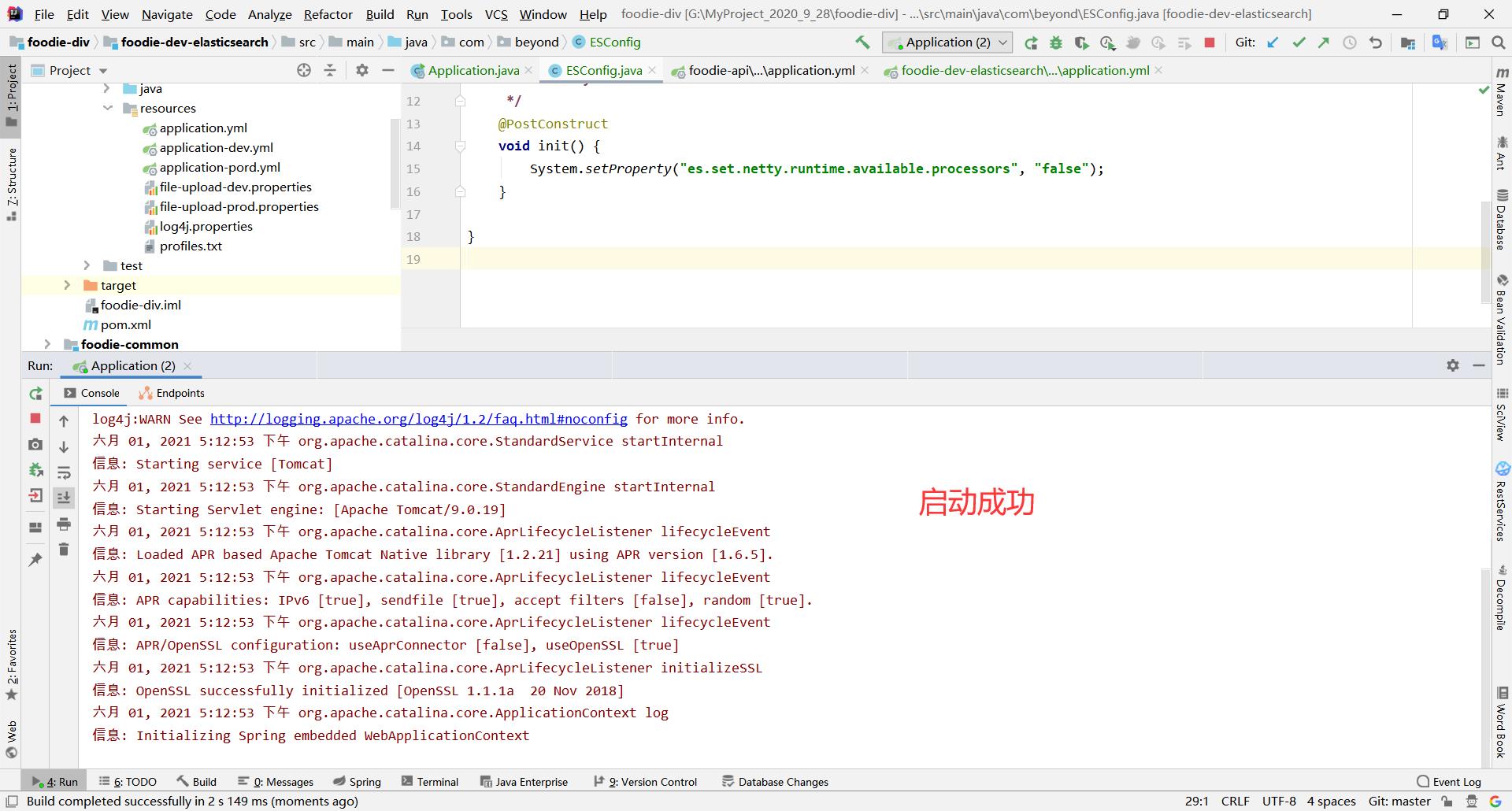Toggle Maven tool window on right edge

coord(1502,92)
